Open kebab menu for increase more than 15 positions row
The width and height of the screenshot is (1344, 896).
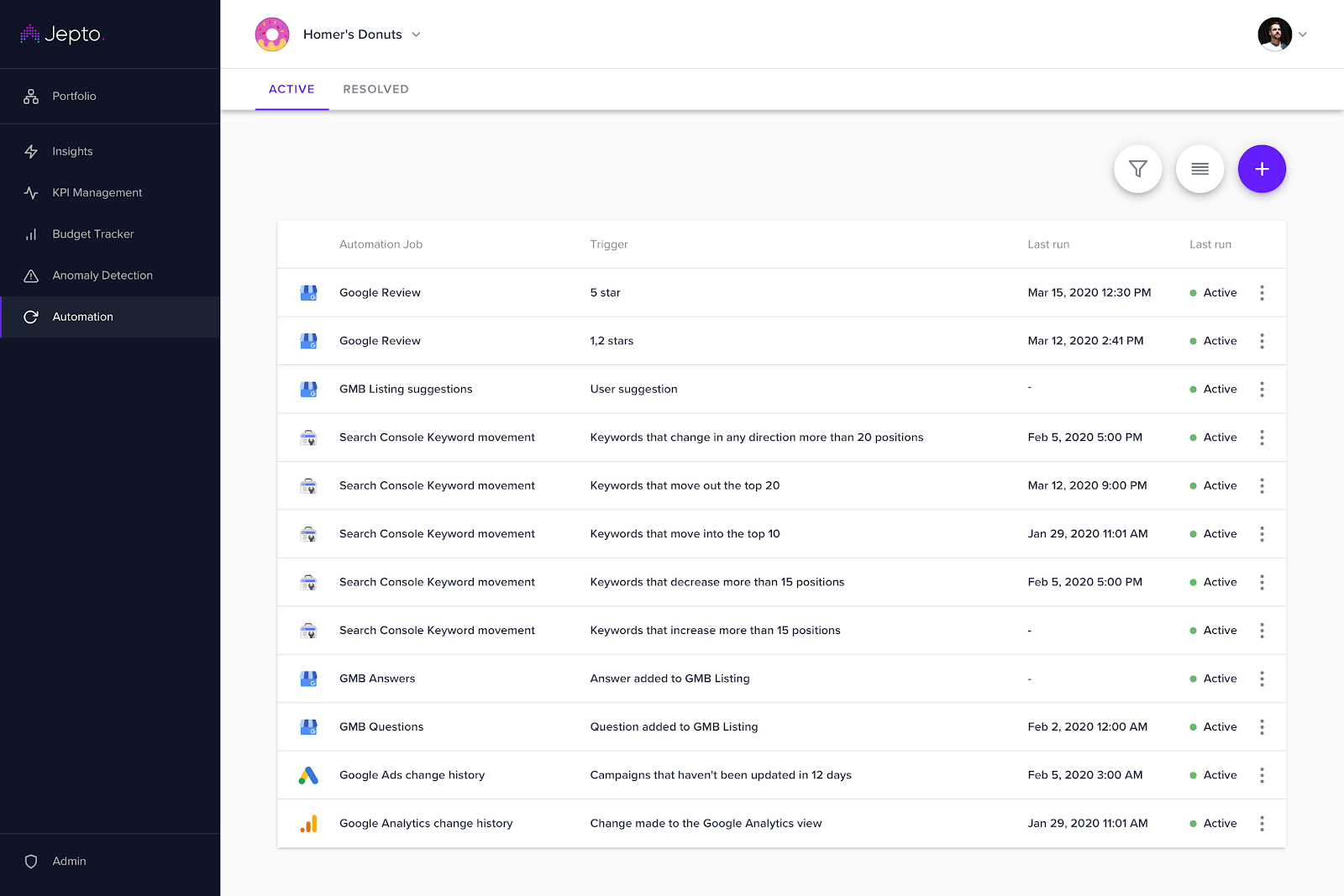pyautogui.click(x=1262, y=631)
